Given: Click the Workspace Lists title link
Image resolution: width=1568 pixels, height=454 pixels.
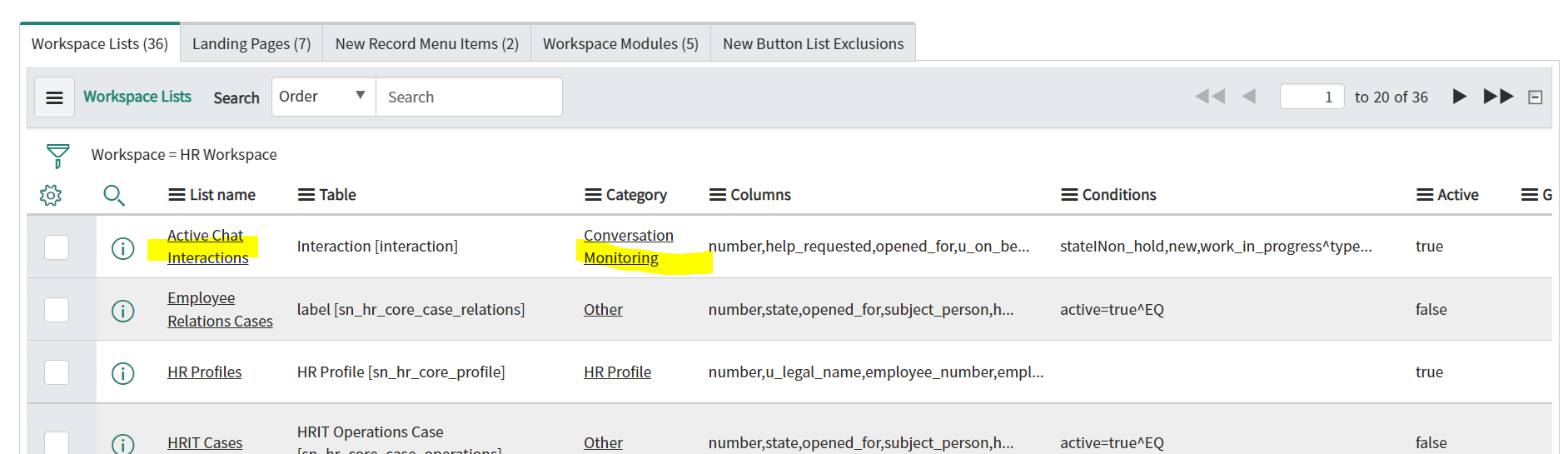Looking at the screenshot, I should 137,97.
